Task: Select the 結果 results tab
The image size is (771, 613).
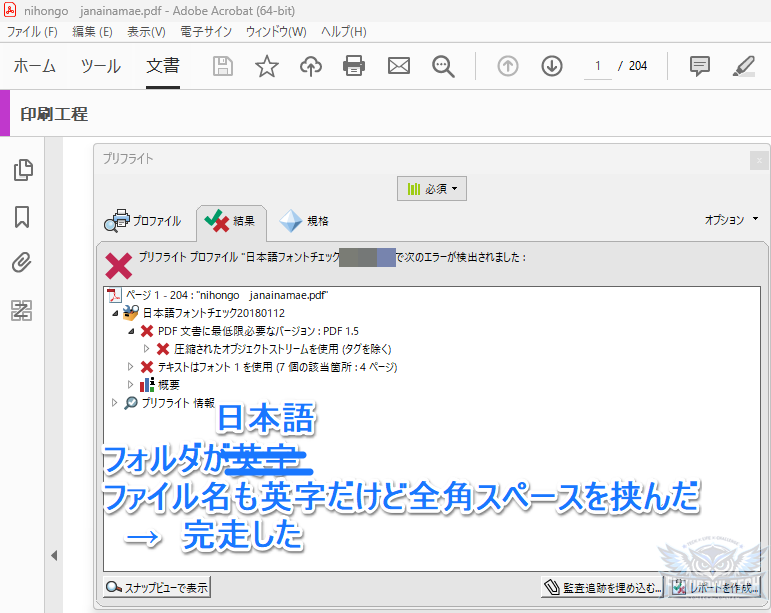Action: (231, 222)
